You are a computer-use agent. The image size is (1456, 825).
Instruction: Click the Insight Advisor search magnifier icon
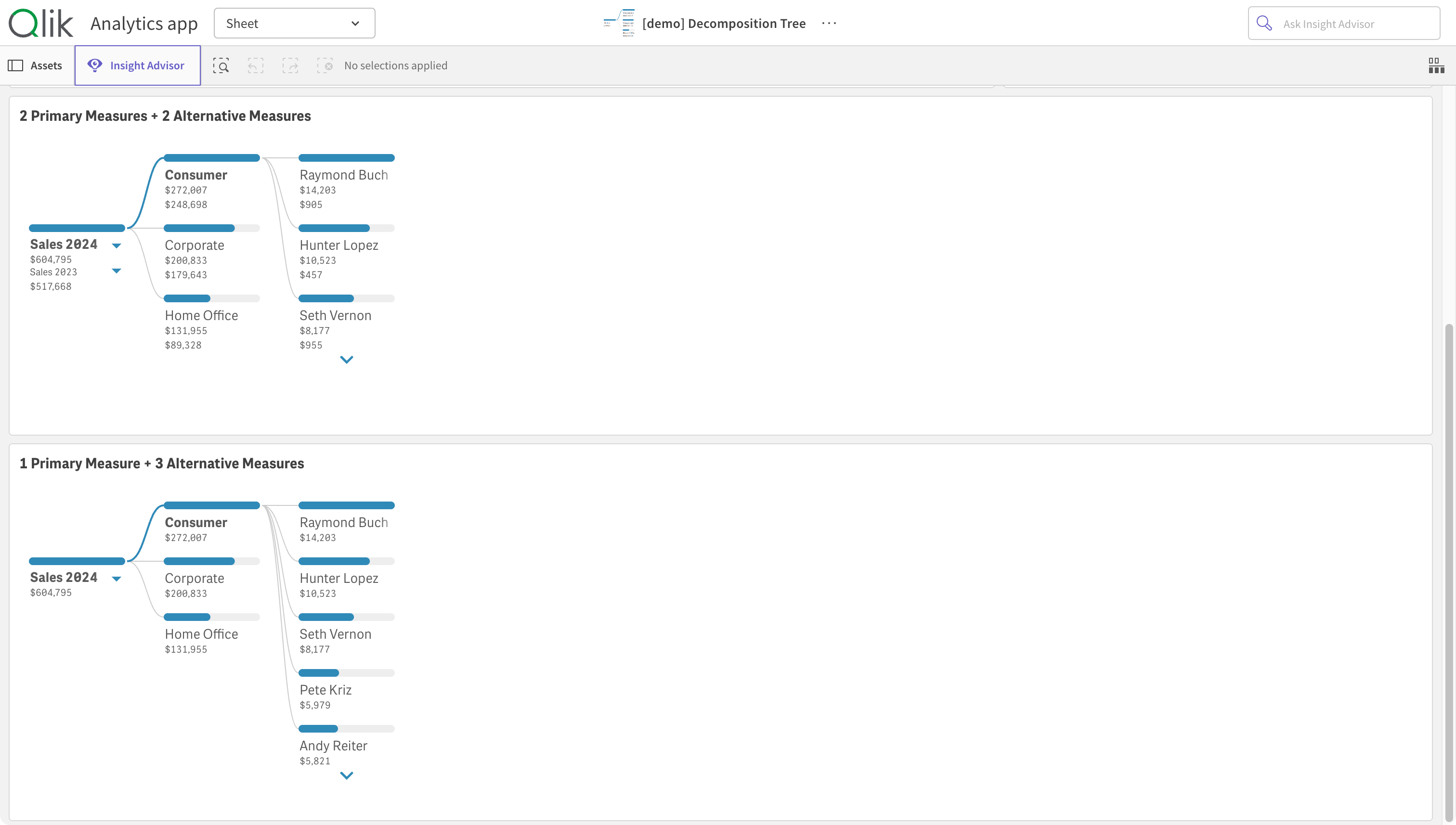point(1264,23)
